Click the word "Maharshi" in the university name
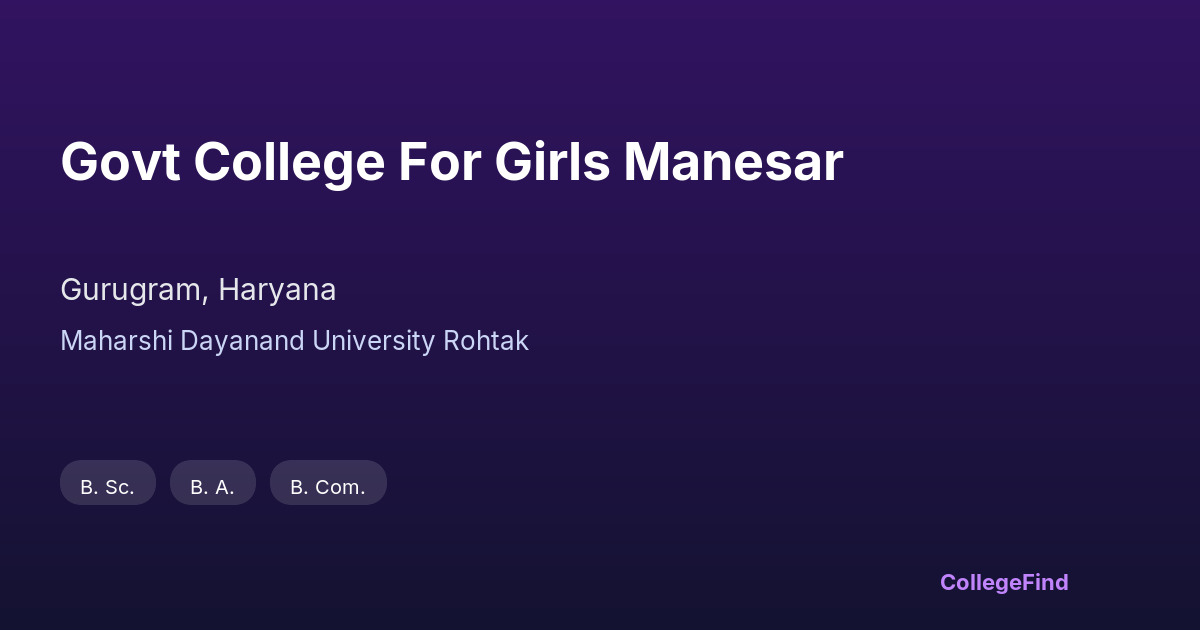 (117, 341)
